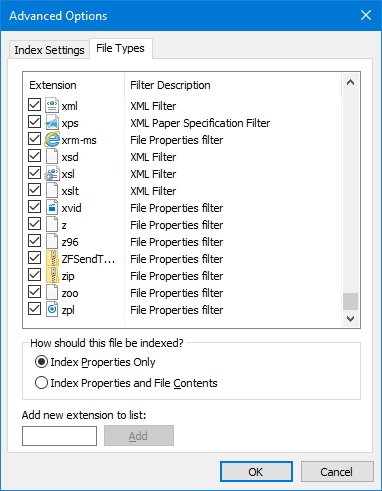Open the File Types tab

point(120,48)
